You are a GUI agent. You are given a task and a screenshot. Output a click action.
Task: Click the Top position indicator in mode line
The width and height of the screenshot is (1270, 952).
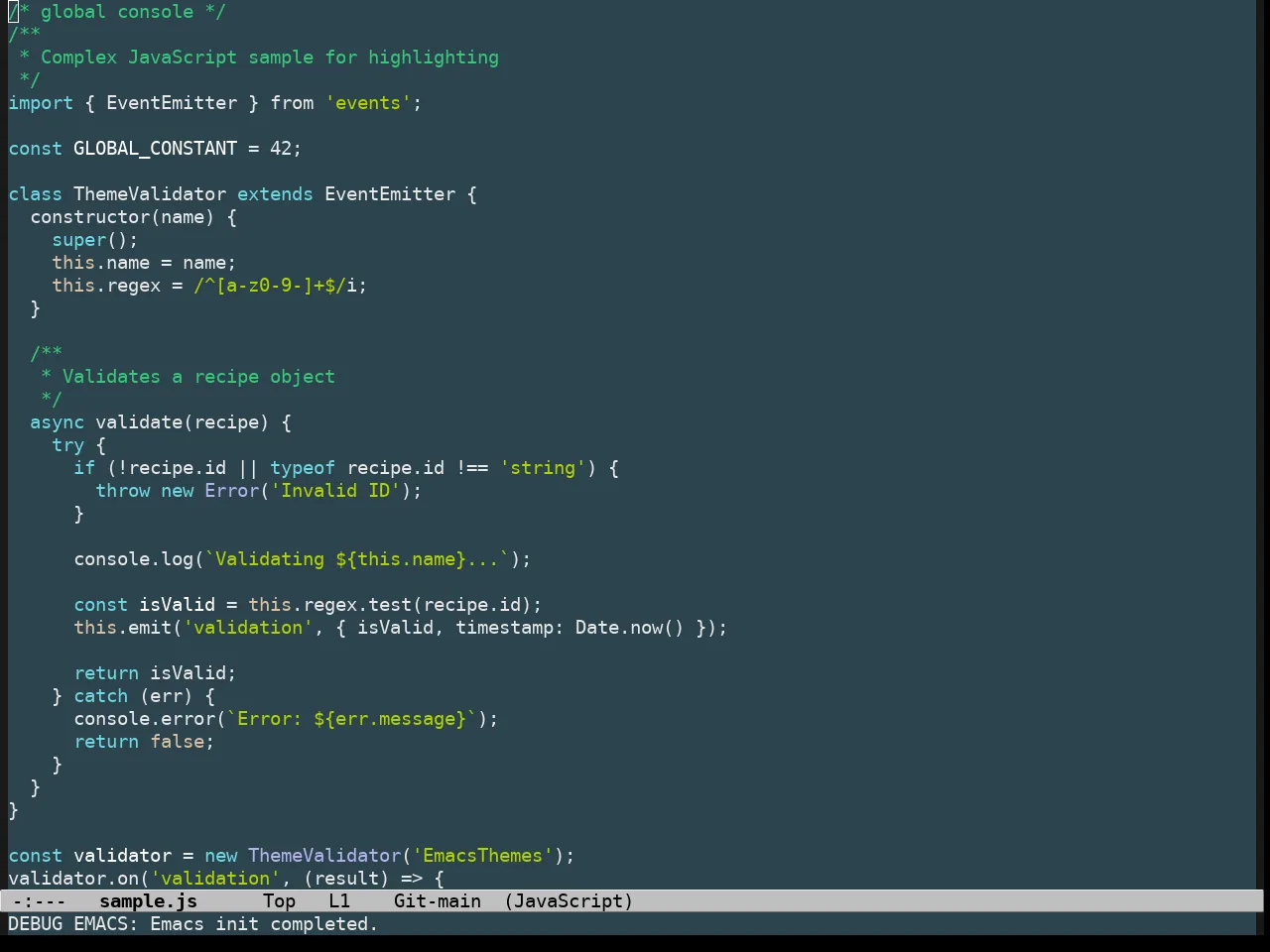point(280,901)
